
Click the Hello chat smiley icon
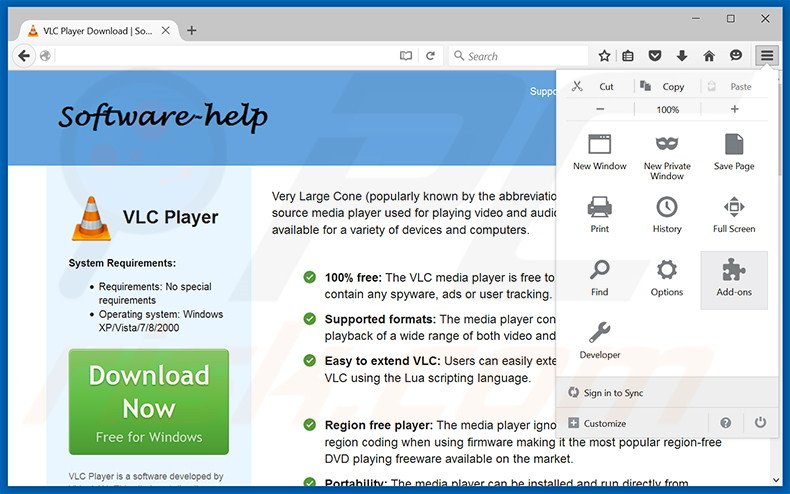pos(736,55)
